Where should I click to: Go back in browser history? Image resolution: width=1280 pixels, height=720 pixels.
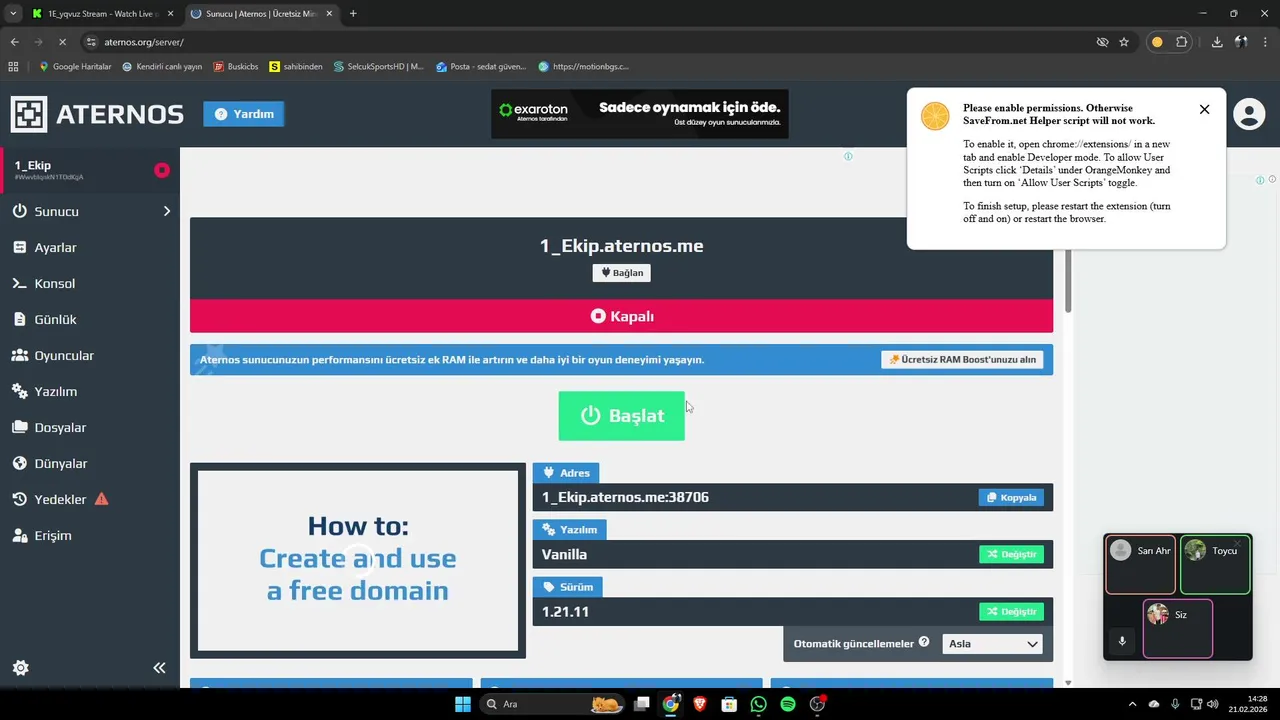coord(14,42)
